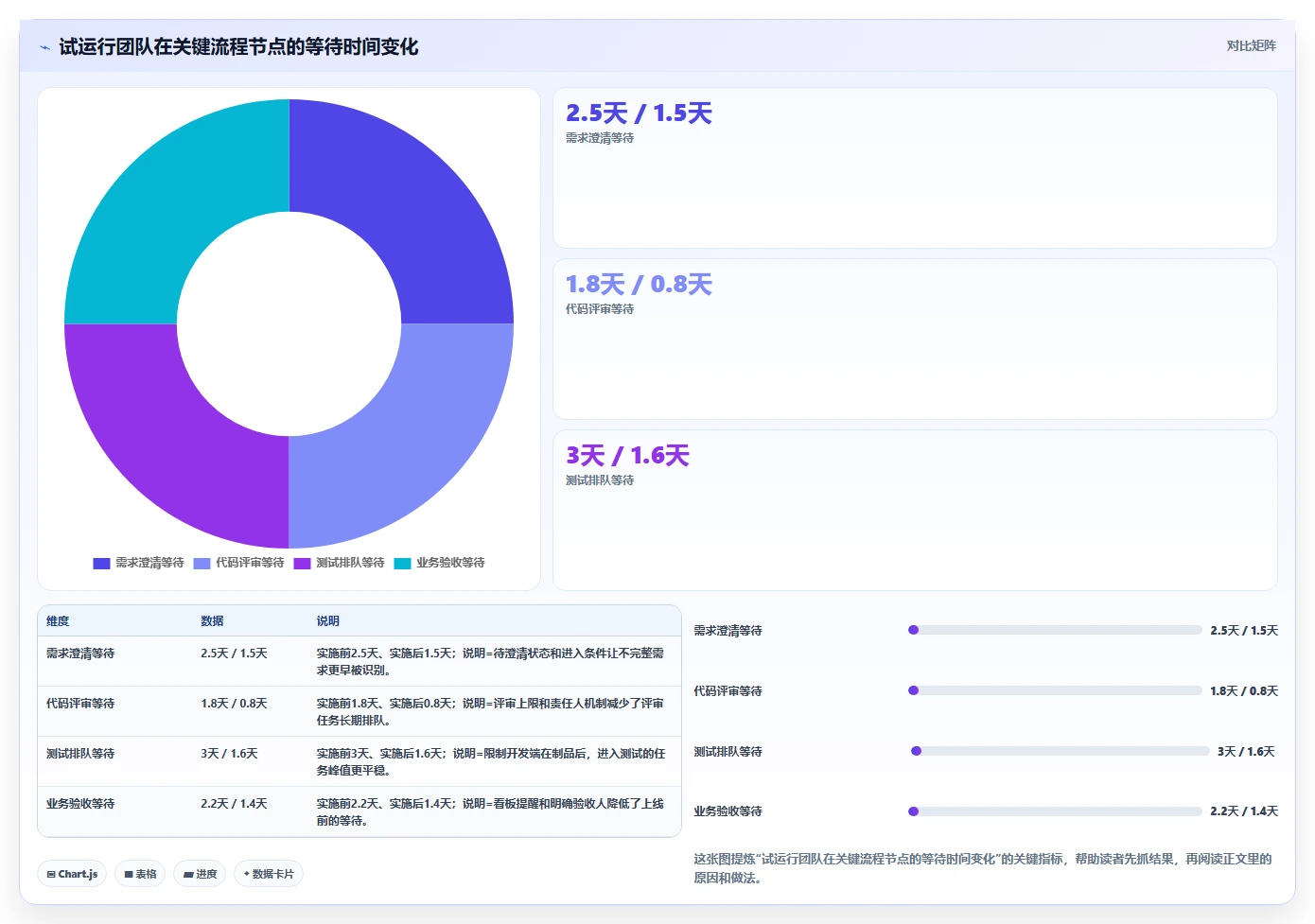
Task: Click the title 试运行团队在关键流程节点的等待时间变化
Action: click(x=238, y=46)
